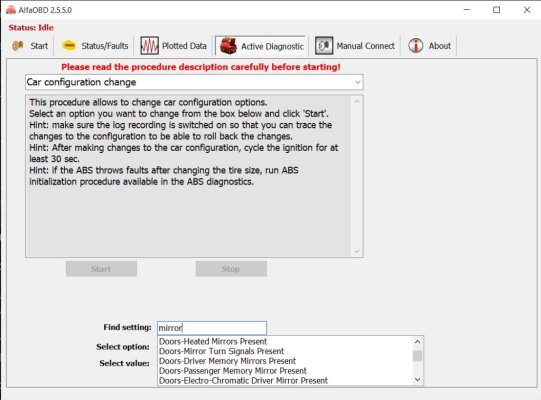The image size is (541, 400).
Task: Click the yellow Status/Faults engine icon
Action: (x=69, y=46)
